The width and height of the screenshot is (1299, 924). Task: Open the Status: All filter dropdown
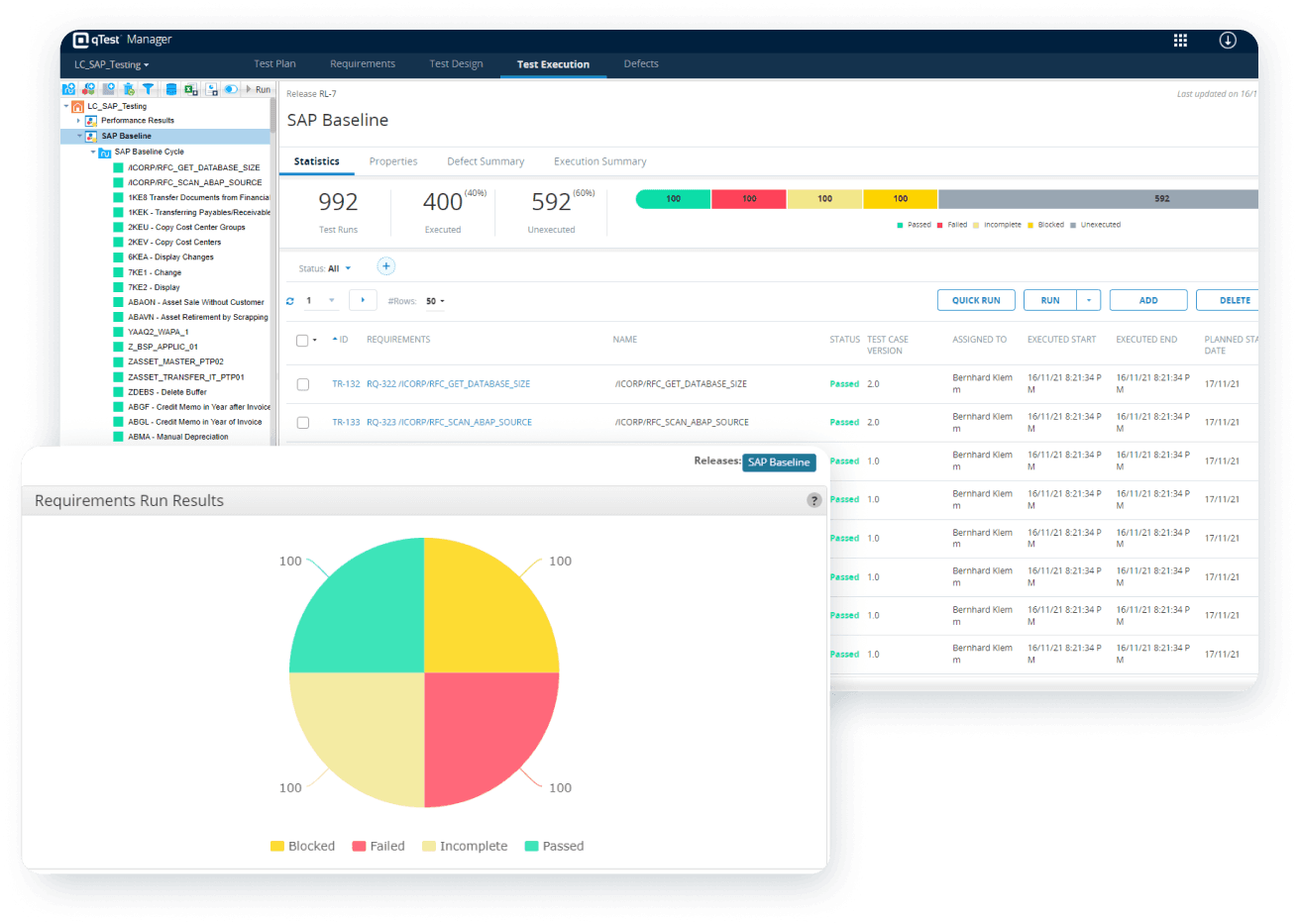(x=326, y=268)
